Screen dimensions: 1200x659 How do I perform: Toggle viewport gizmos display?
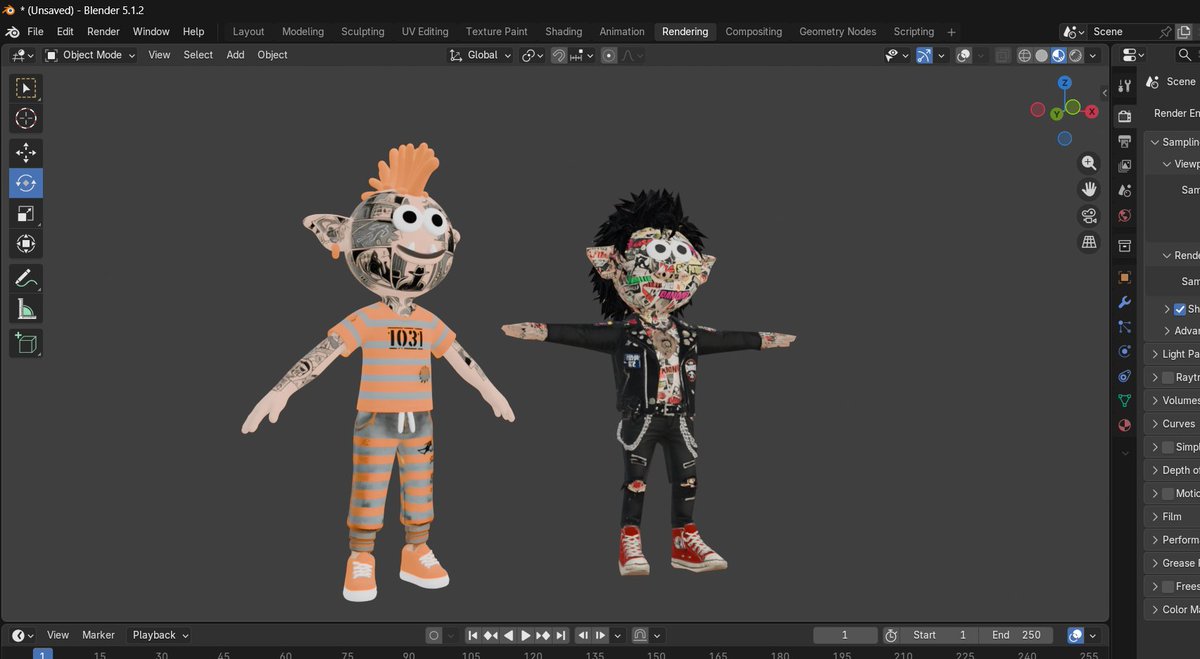click(925, 55)
